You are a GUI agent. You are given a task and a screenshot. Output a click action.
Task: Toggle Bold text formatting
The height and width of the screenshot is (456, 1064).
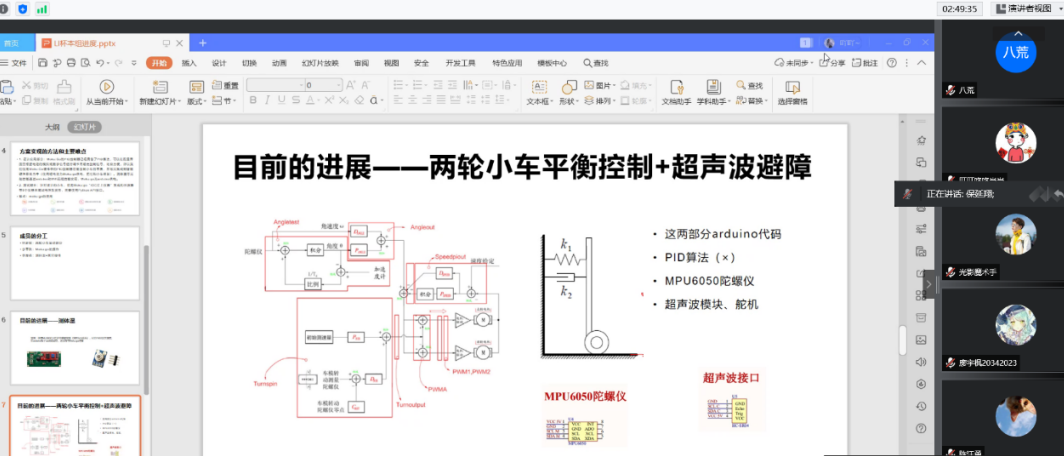[254, 101]
